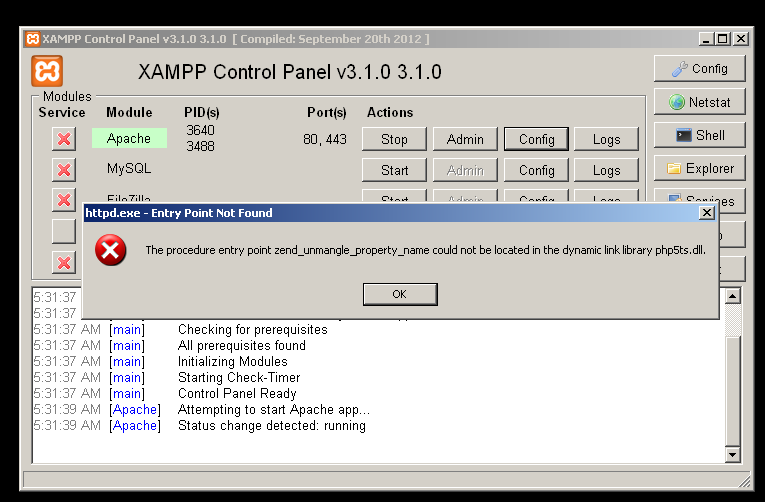
Task: Click the error message text about php5ts.dll
Action: point(425,250)
